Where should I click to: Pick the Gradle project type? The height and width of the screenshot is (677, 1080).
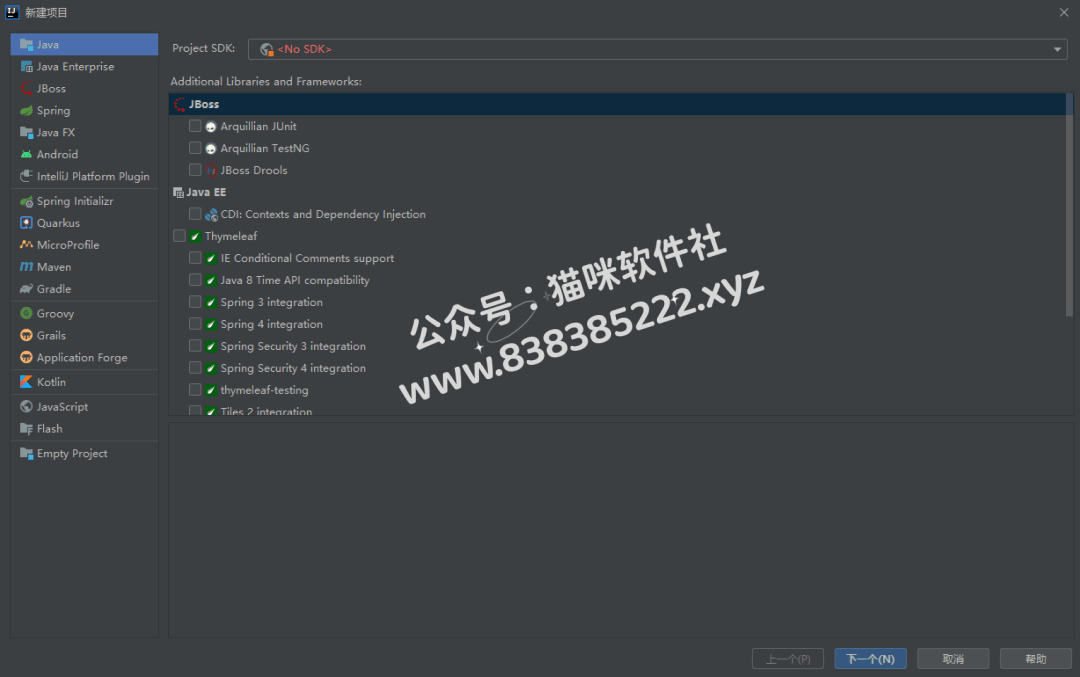[x=84, y=289]
